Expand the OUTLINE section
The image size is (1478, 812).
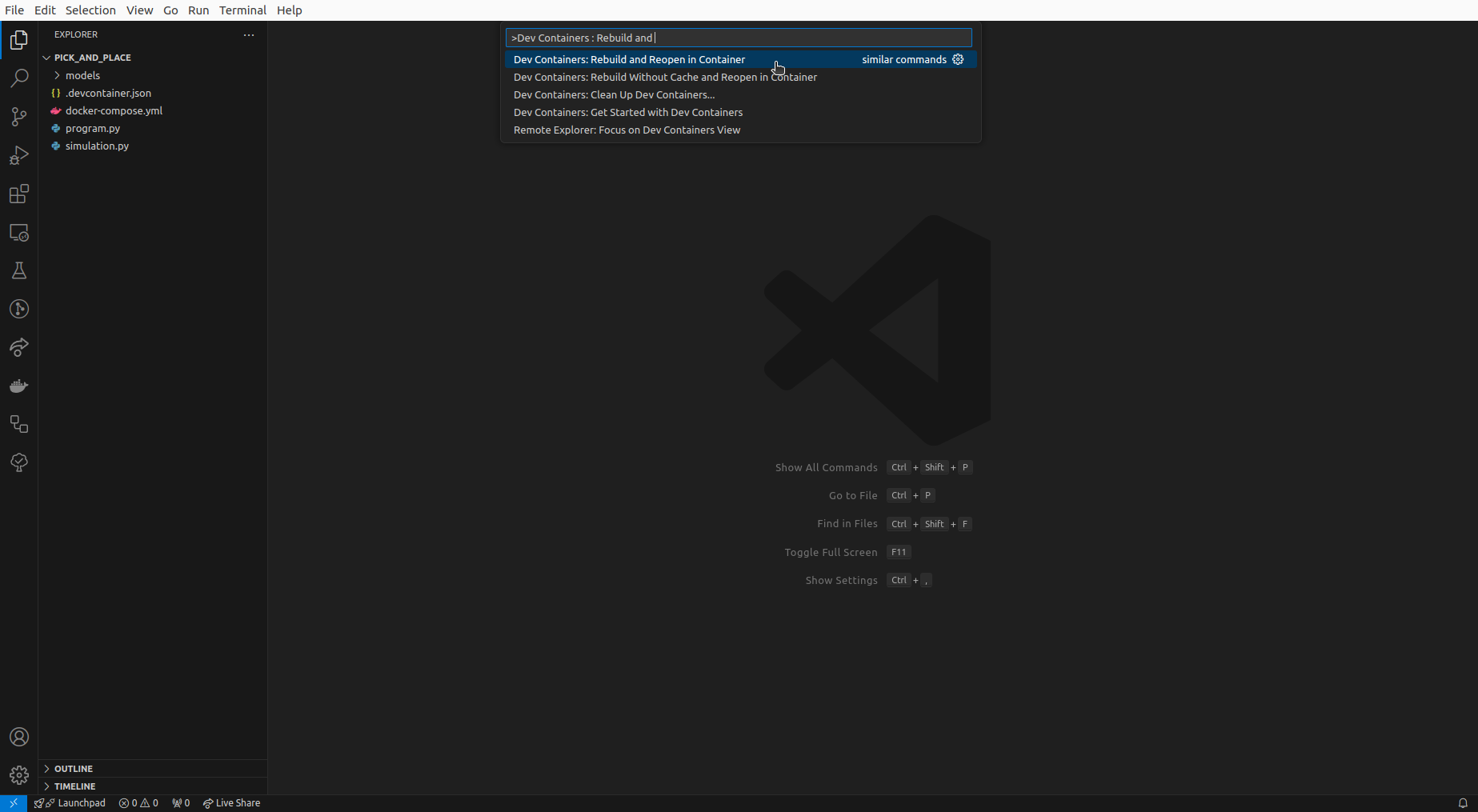153,769
